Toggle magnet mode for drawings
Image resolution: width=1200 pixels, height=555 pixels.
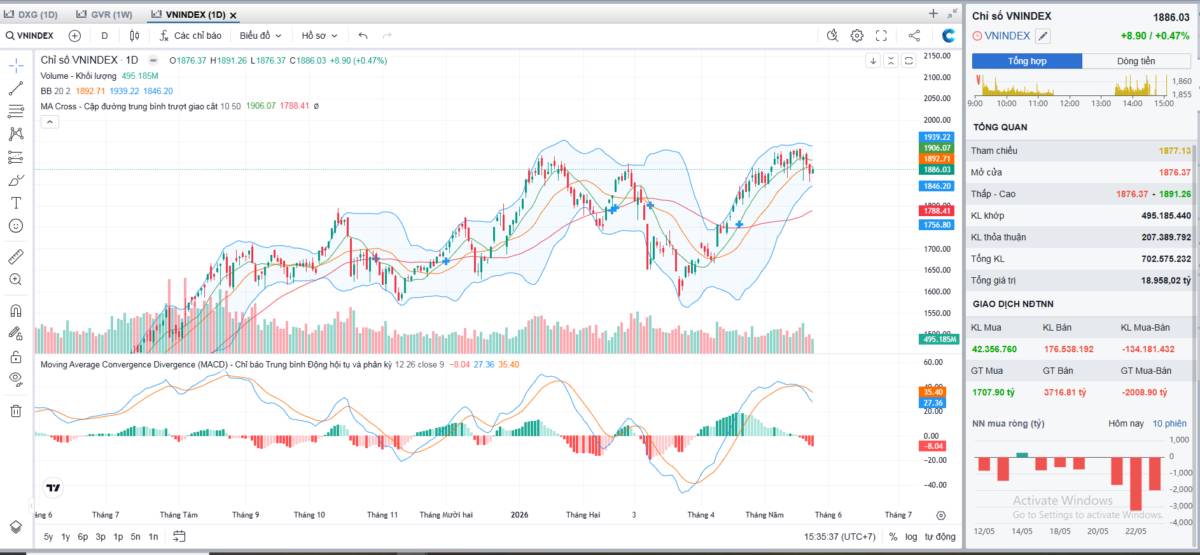(x=16, y=311)
